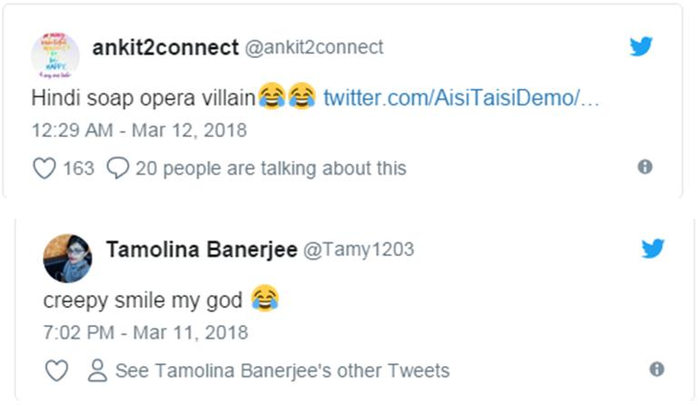
Task: Click the speech bubble reply icon
Action: tap(117, 168)
